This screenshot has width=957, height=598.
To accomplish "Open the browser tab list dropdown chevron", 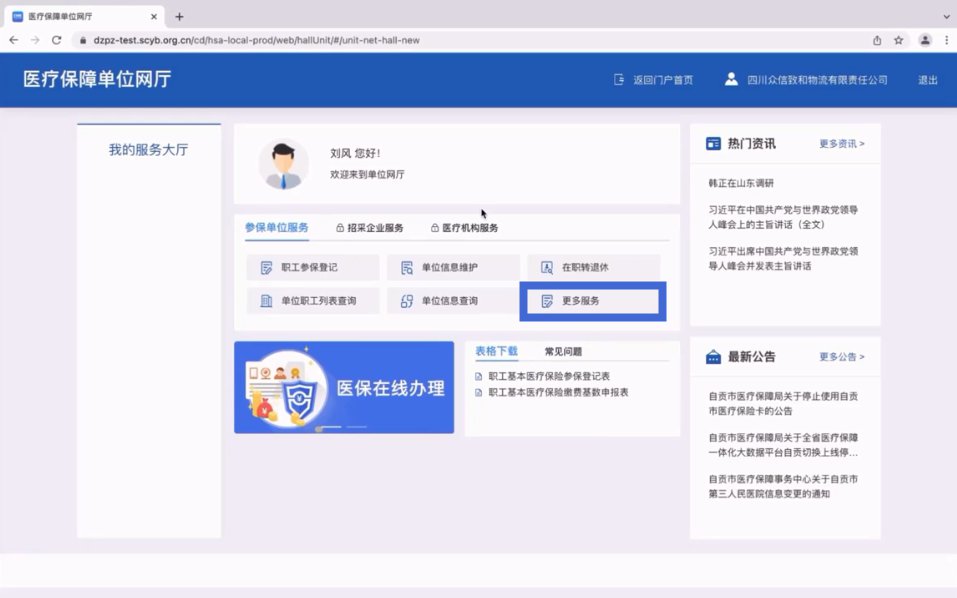I will 946,17.
